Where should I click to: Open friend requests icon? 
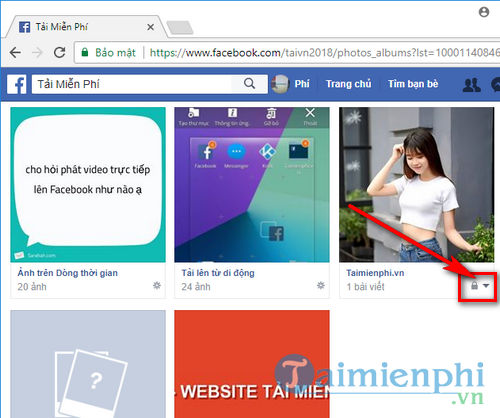click(x=472, y=85)
